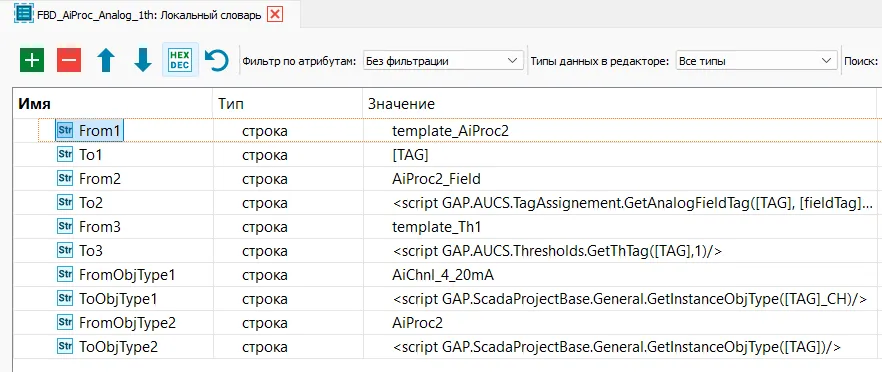Click Str icon of To1 row
882x372 pixels.
pyautogui.click(x=66, y=155)
